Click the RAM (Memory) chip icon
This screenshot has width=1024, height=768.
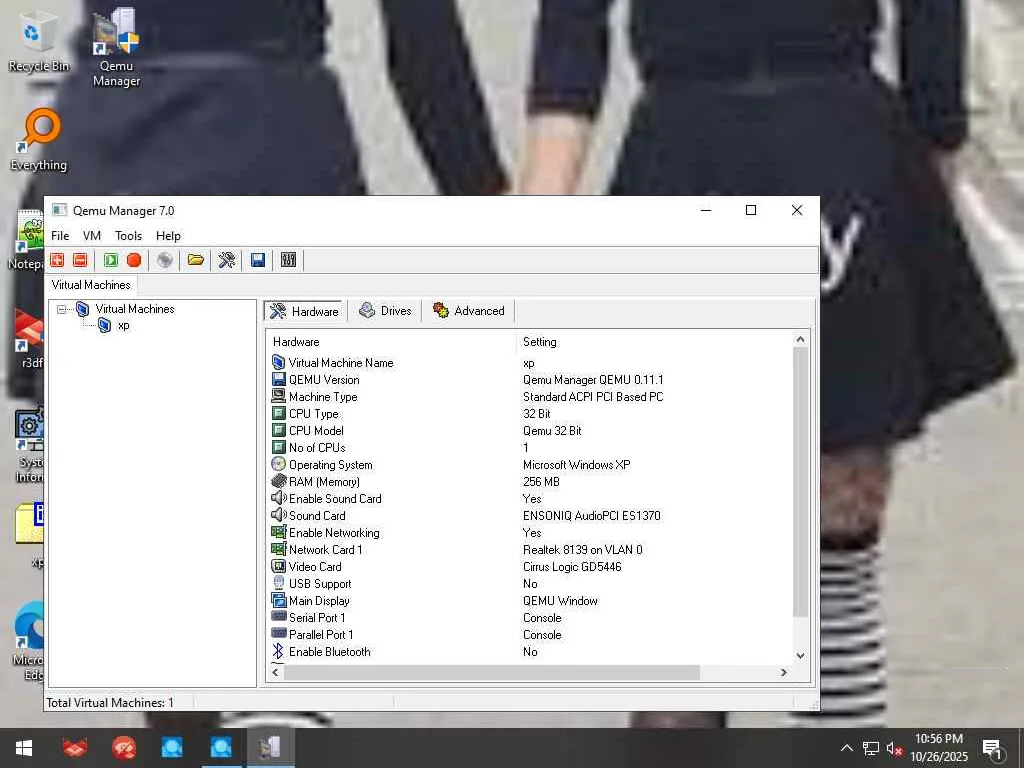[x=279, y=481]
